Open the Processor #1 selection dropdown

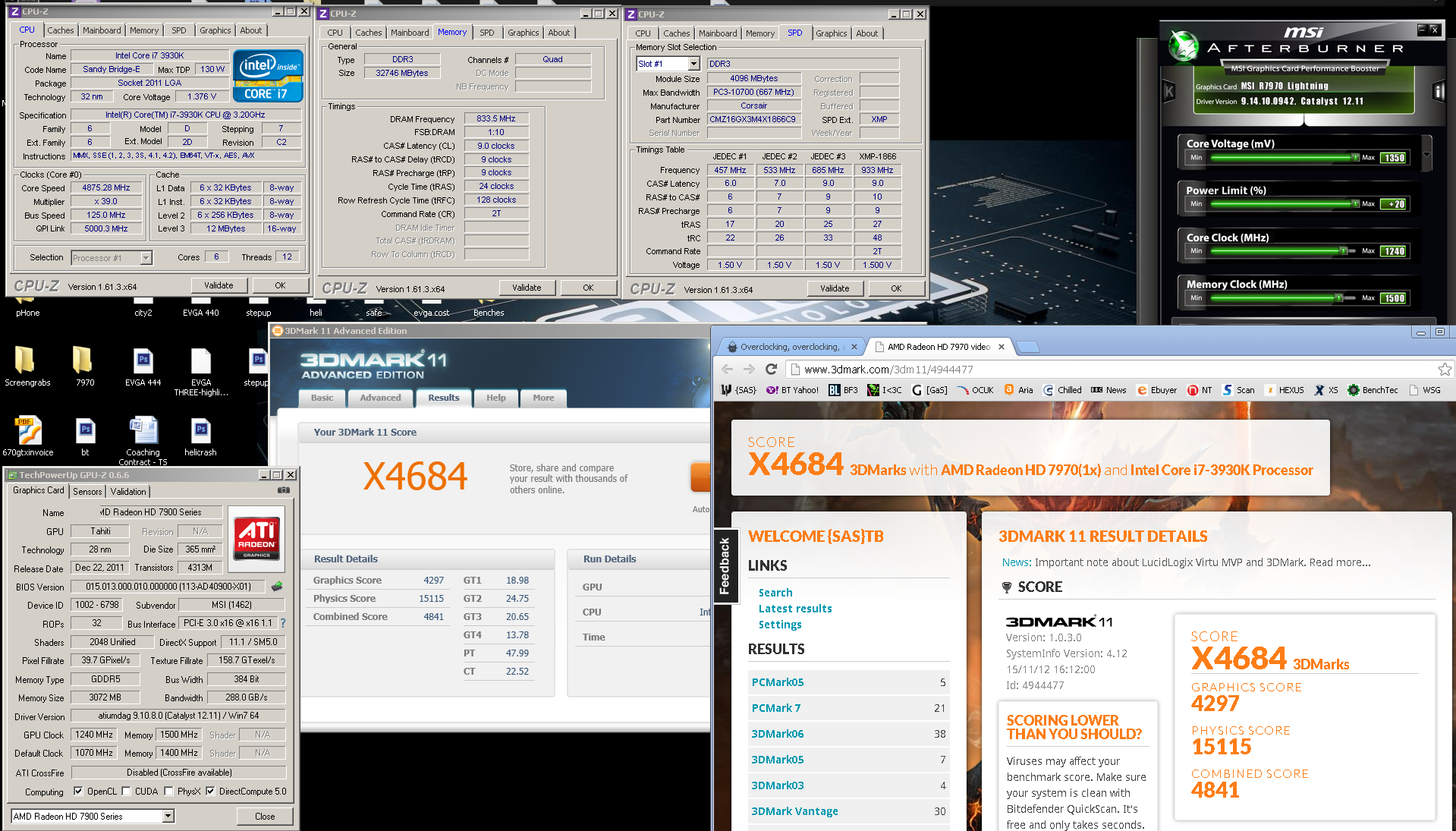point(146,258)
